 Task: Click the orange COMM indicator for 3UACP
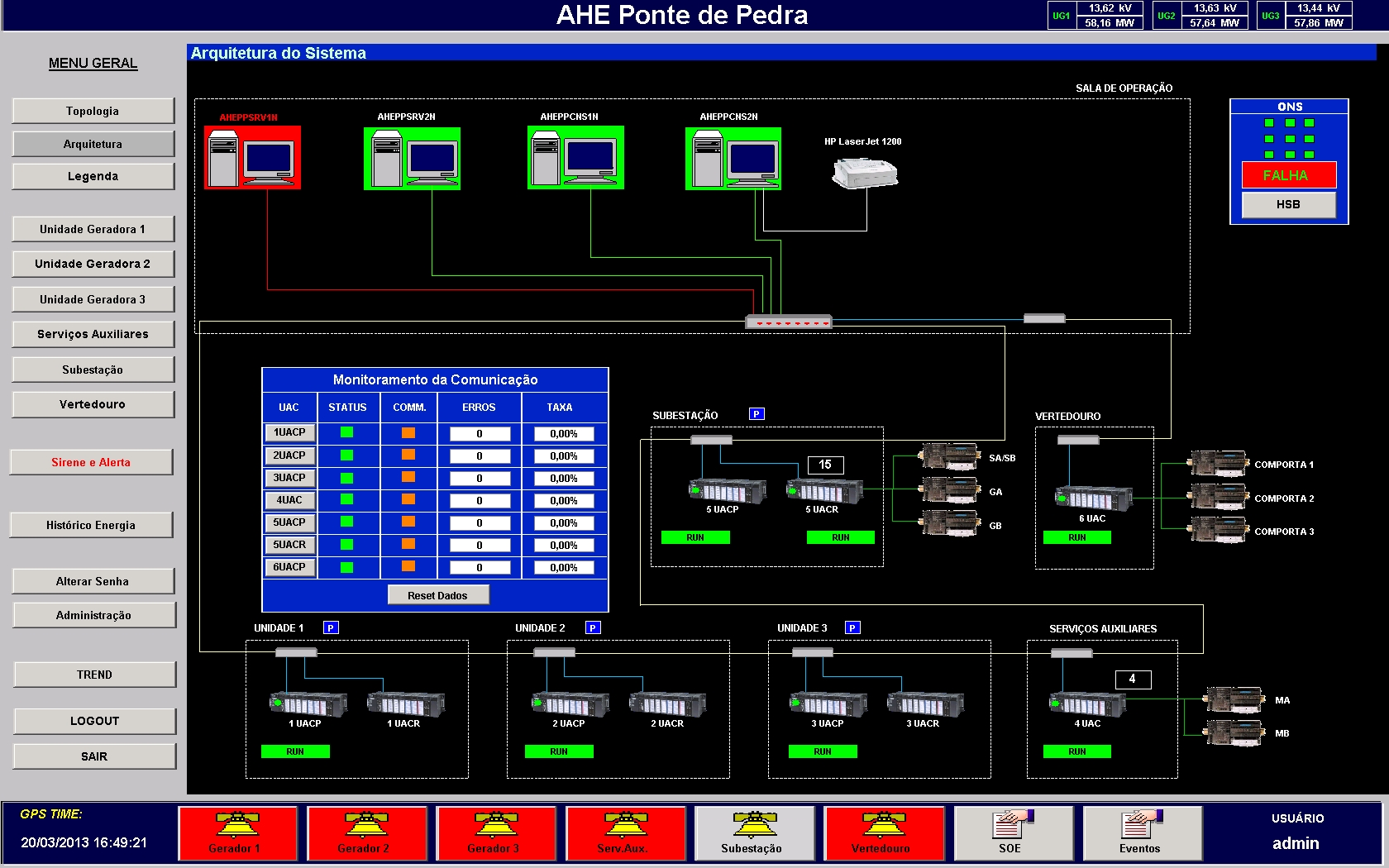tap(408, 477)
